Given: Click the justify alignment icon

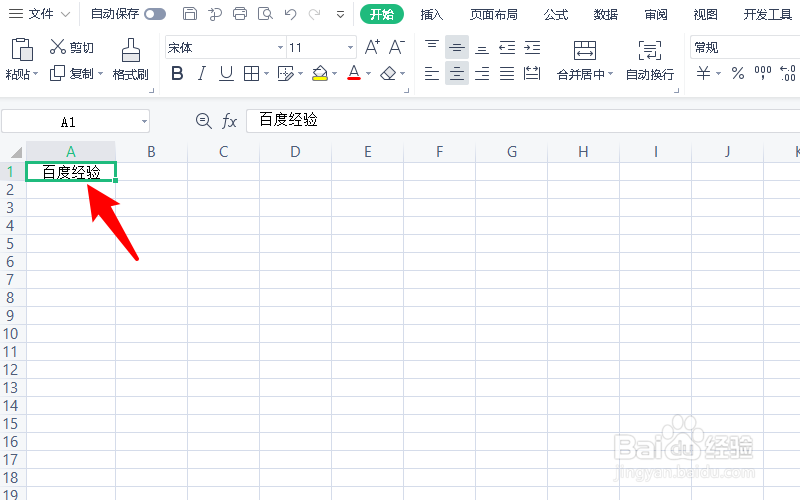Looking at the screenshot, I should click(507, 74).
